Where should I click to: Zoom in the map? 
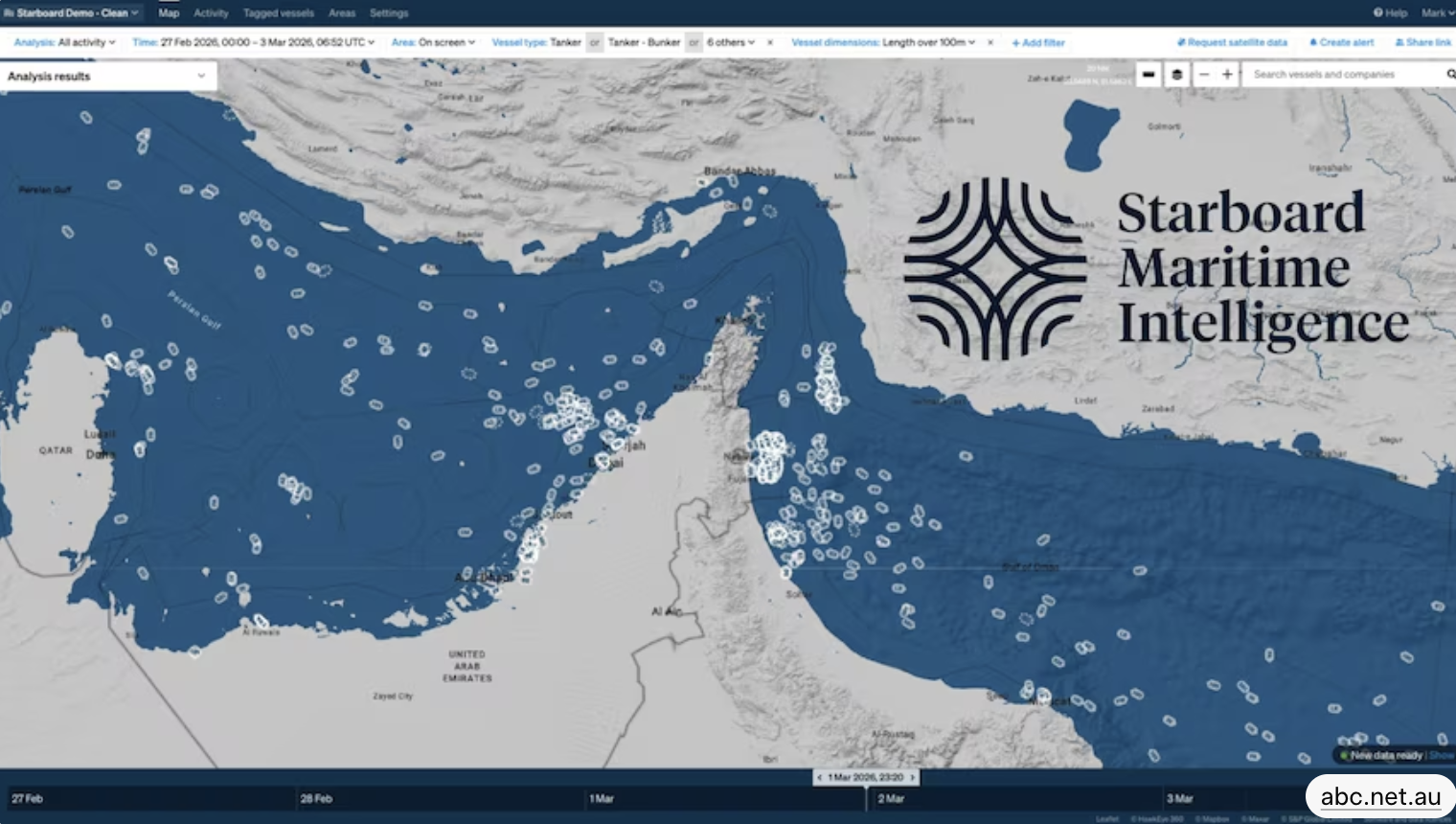(1227, 75)
